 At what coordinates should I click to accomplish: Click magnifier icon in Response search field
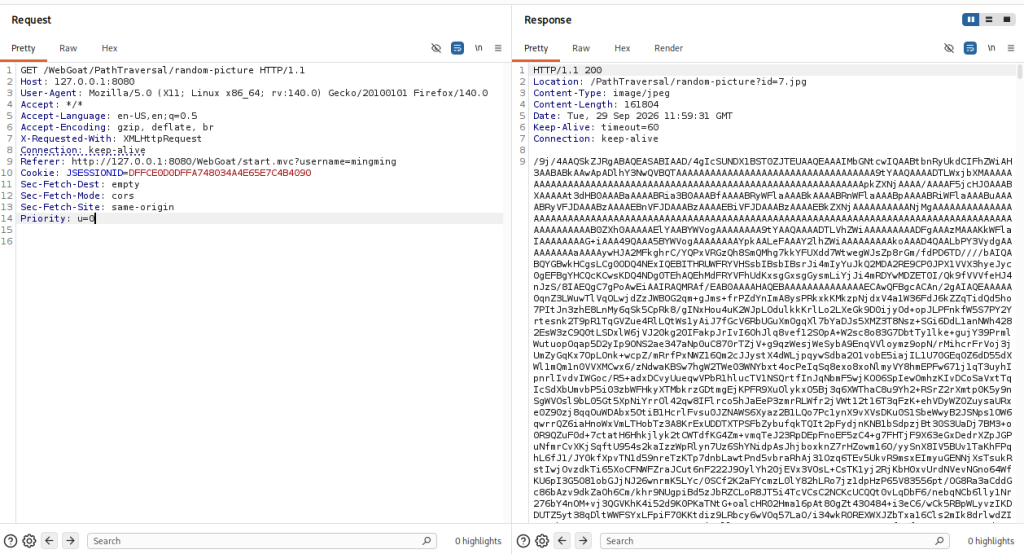[939, 541]
